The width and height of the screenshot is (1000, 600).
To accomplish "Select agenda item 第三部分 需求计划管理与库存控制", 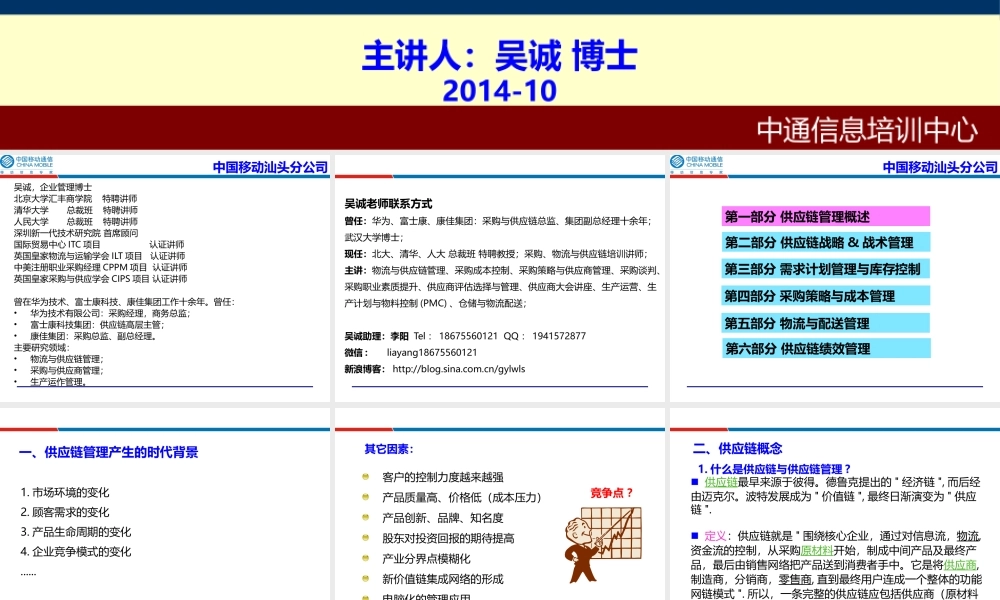I will pos(826,269).
